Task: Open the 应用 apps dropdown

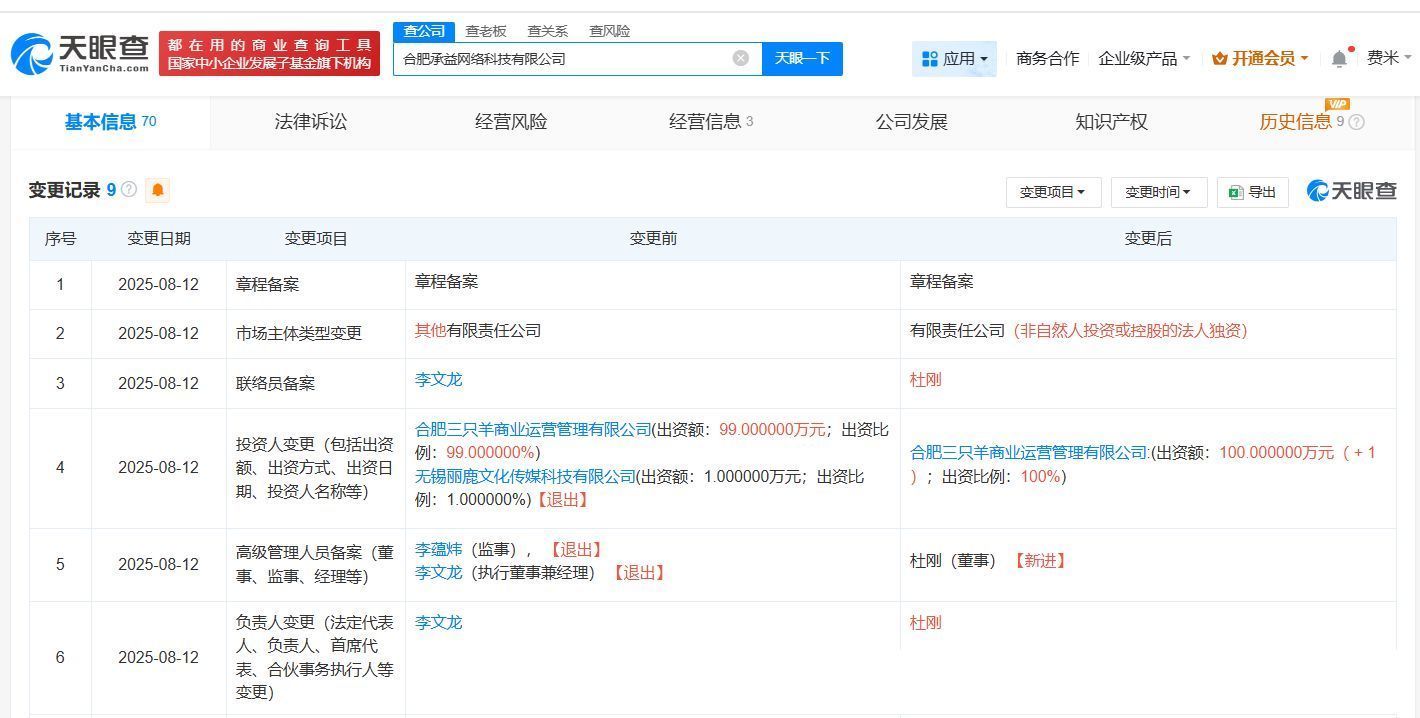Action: pos(954,59)
